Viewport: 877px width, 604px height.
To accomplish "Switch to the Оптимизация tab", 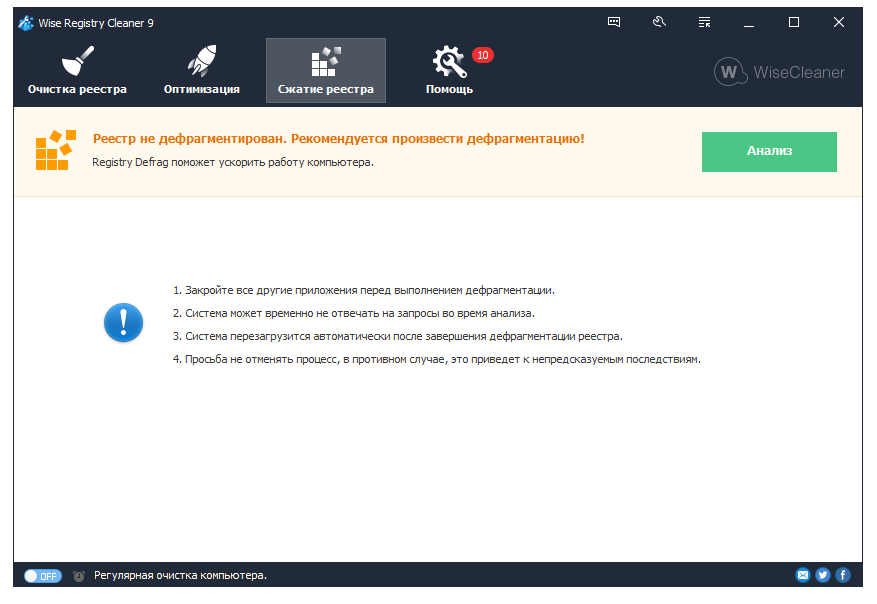I will pos(201,70).
